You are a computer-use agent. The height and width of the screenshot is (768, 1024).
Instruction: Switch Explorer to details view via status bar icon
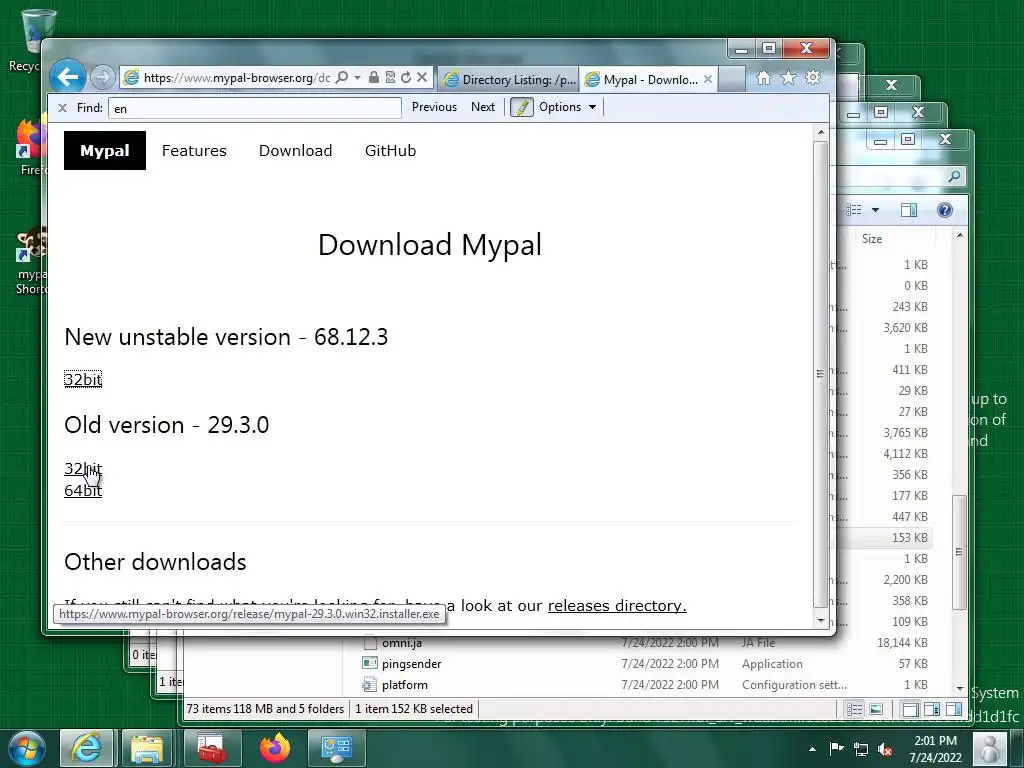pyautogui.click(x=854, y=709)
